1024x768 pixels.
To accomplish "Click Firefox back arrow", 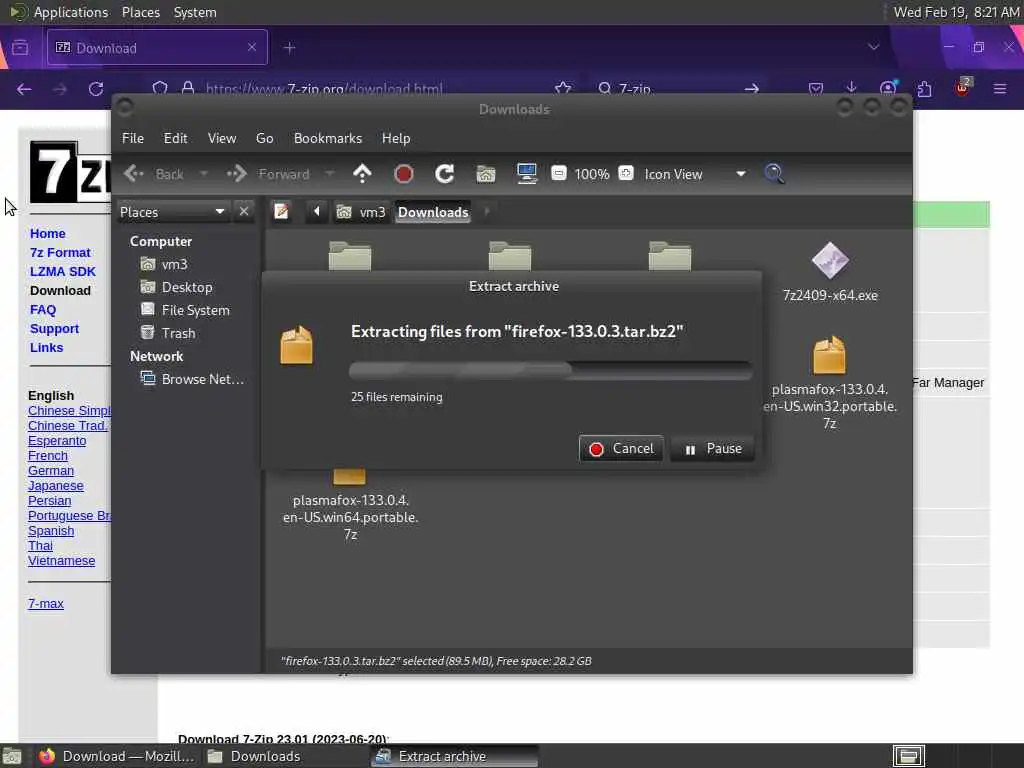I will [x=24, y=89].
